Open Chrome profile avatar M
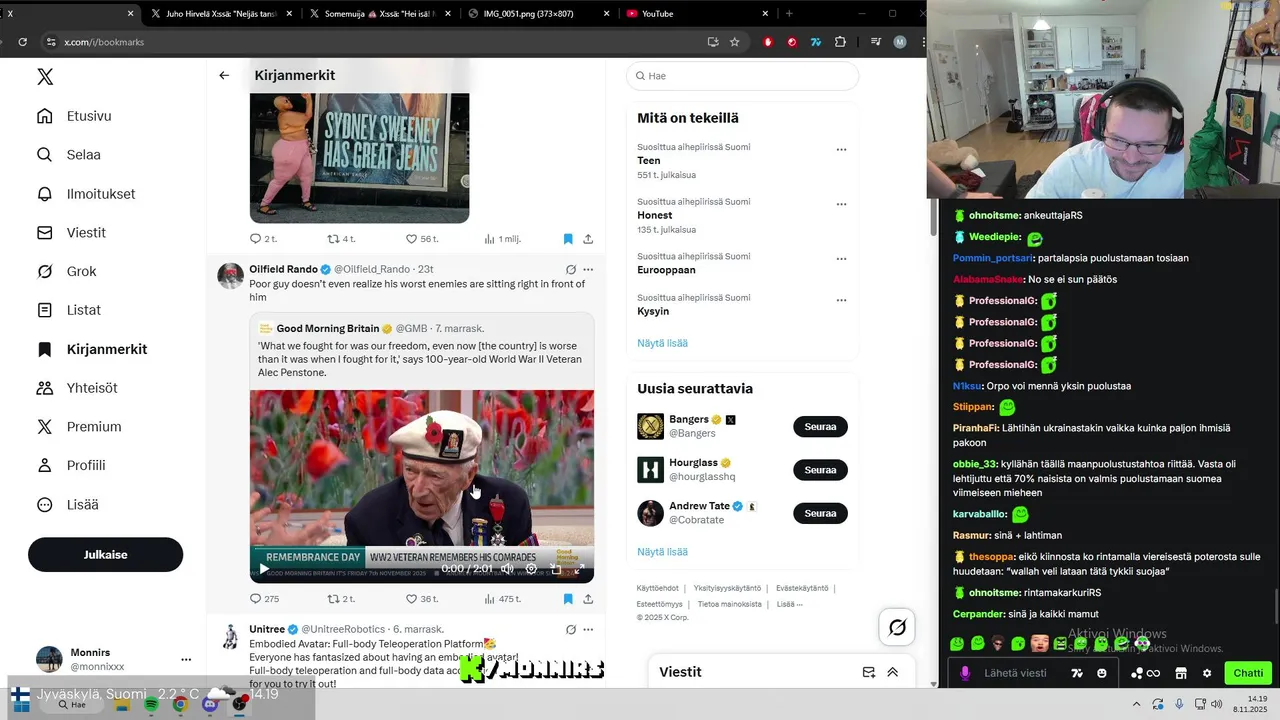The height and width of the screenshot is (720, 1280). coord(900,42)
